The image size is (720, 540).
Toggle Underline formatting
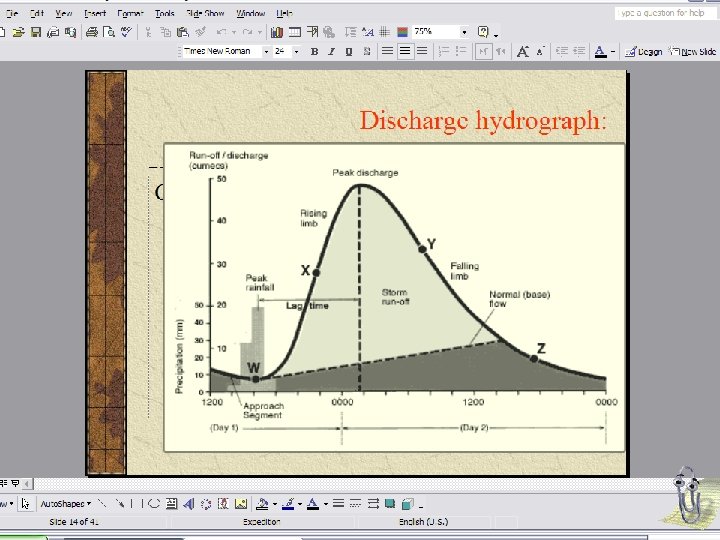point(349,51)
